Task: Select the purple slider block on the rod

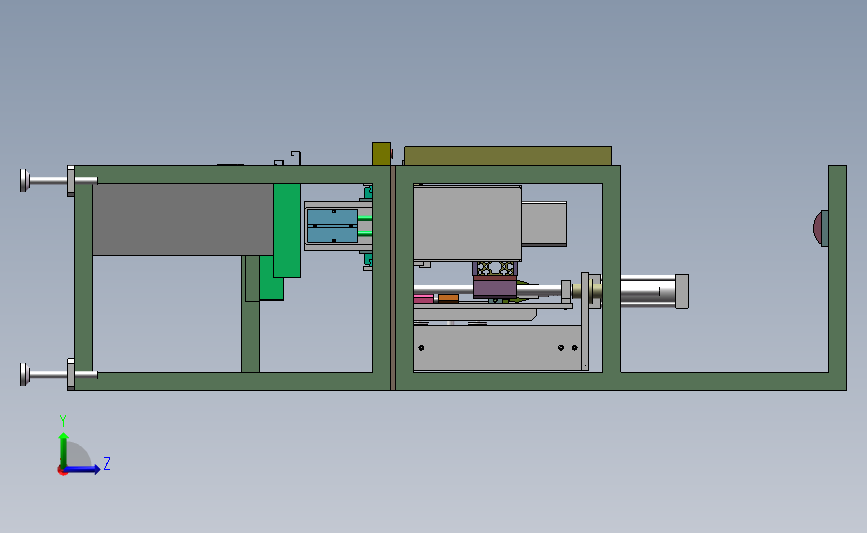Action: pos(495,287)
